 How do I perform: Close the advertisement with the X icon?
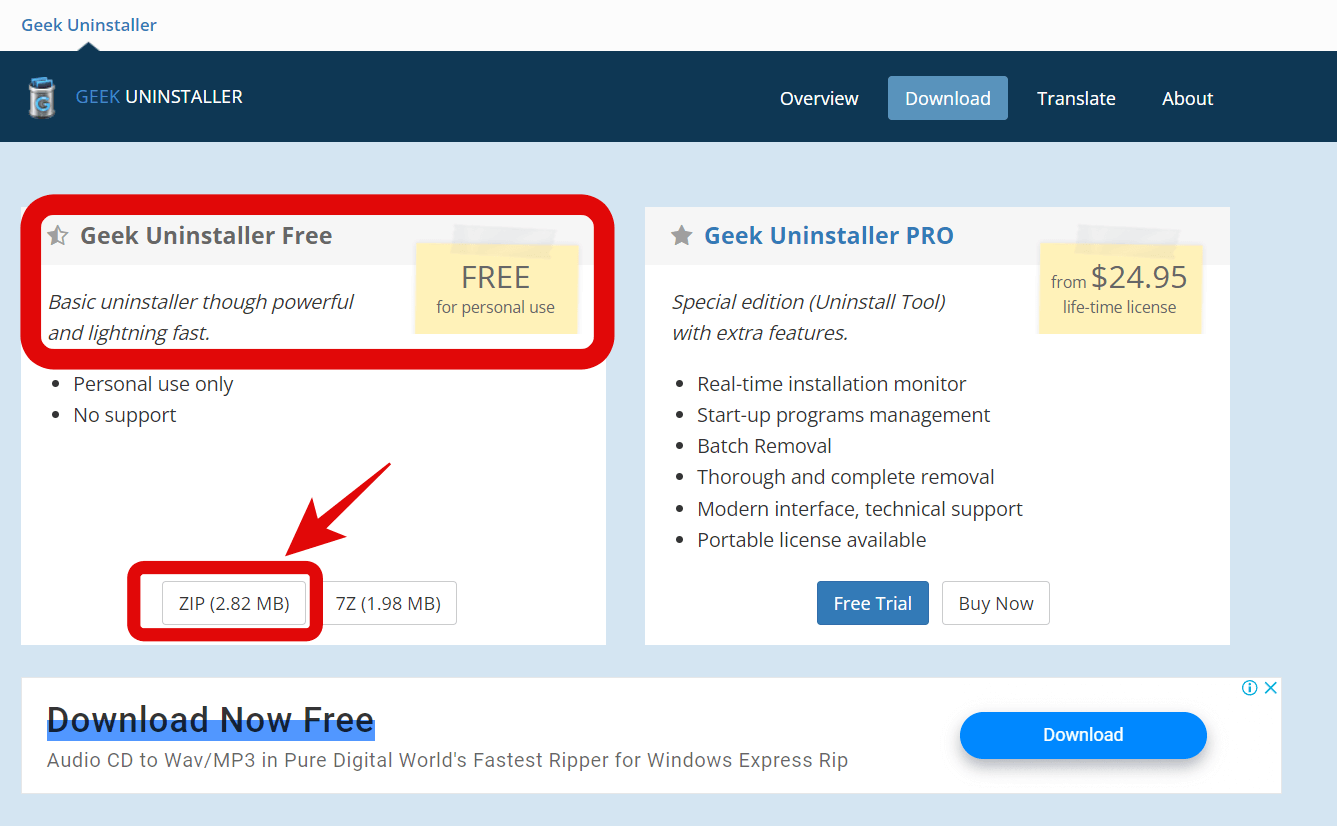click(x=1271, y=687)
